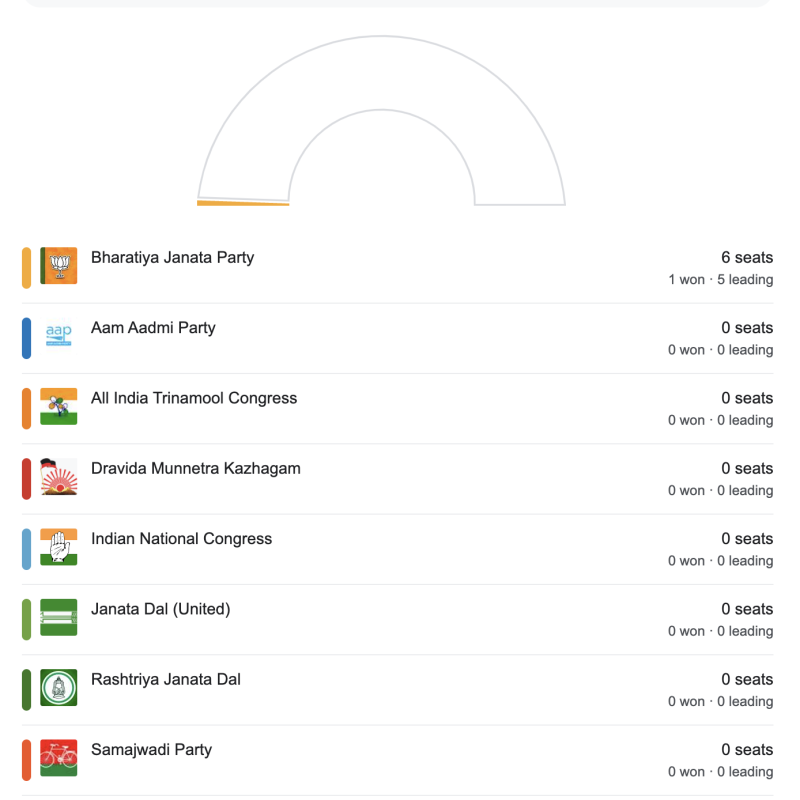Click the Samajwadi Party bicycle logo
The width and height of the screenshot is (800, 800).
point(59,759)
